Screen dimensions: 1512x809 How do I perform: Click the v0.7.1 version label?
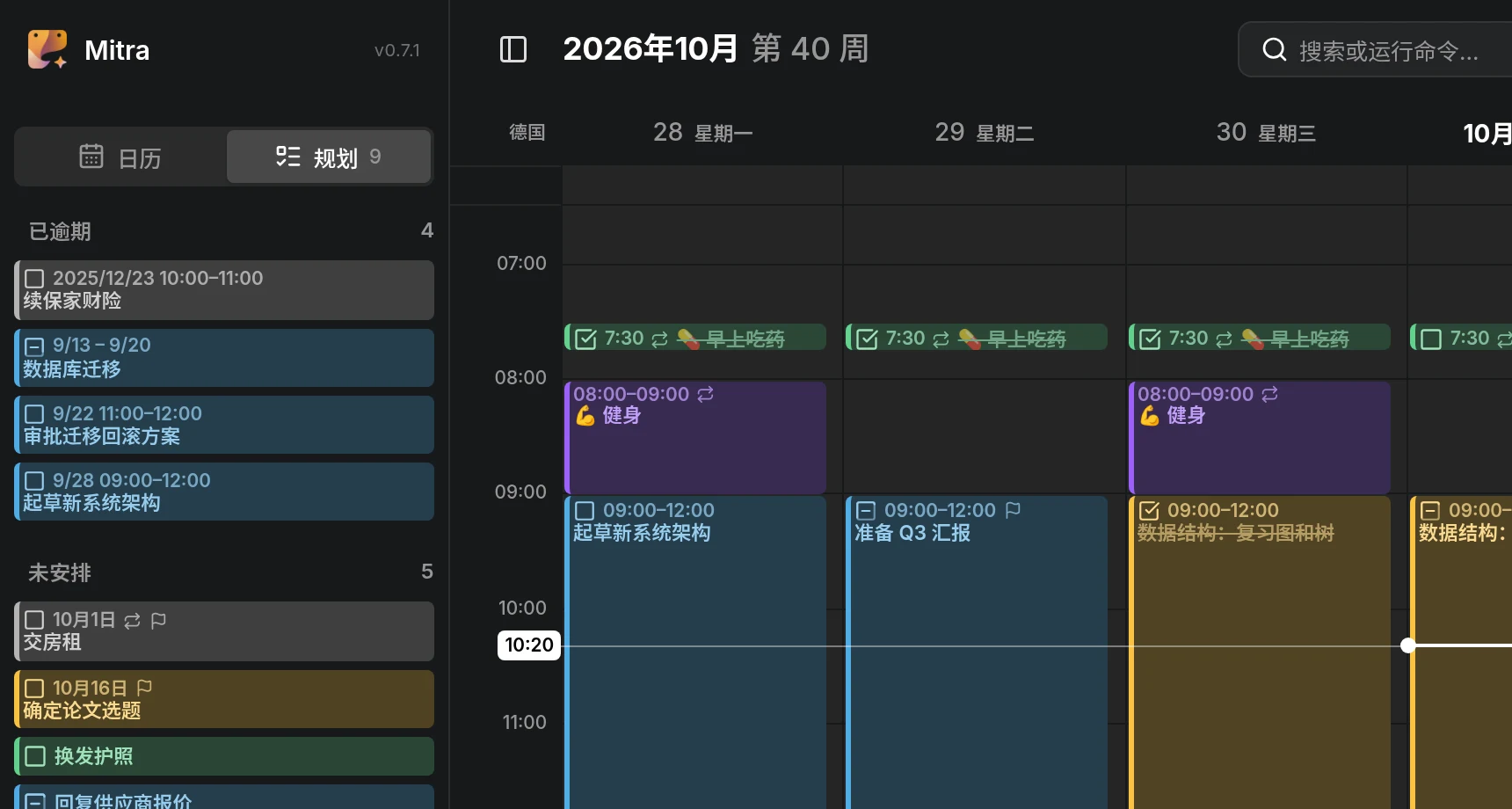click(396, 51)
